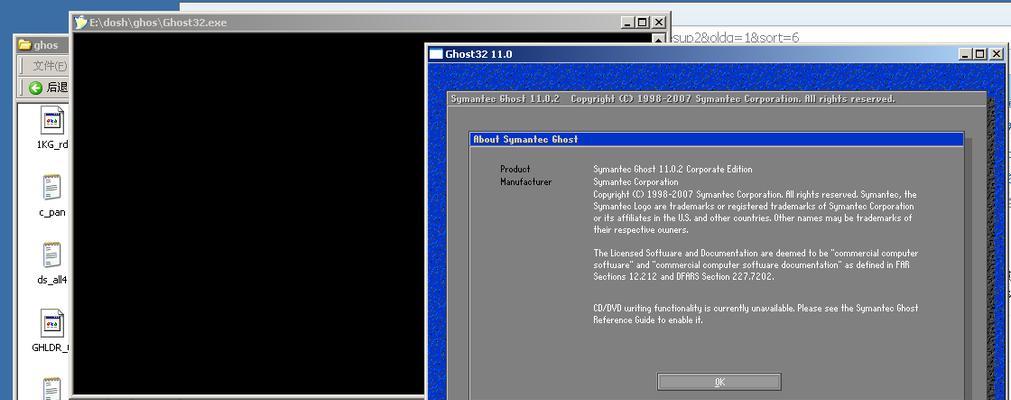Maximize the Ghost32 11.0 window
1011x400 pixels.
tap(980, 54)
